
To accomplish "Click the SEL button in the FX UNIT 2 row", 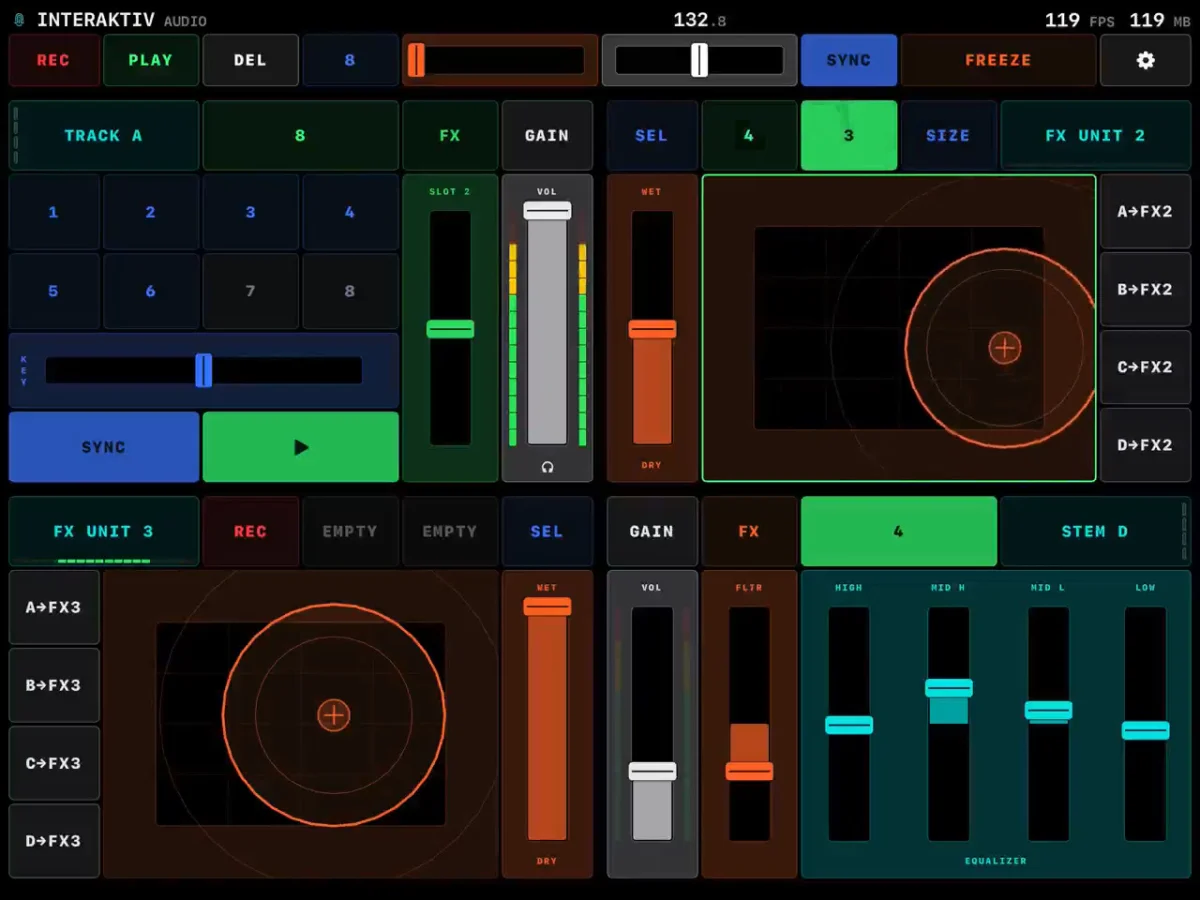I will click(x=652, y=135).
